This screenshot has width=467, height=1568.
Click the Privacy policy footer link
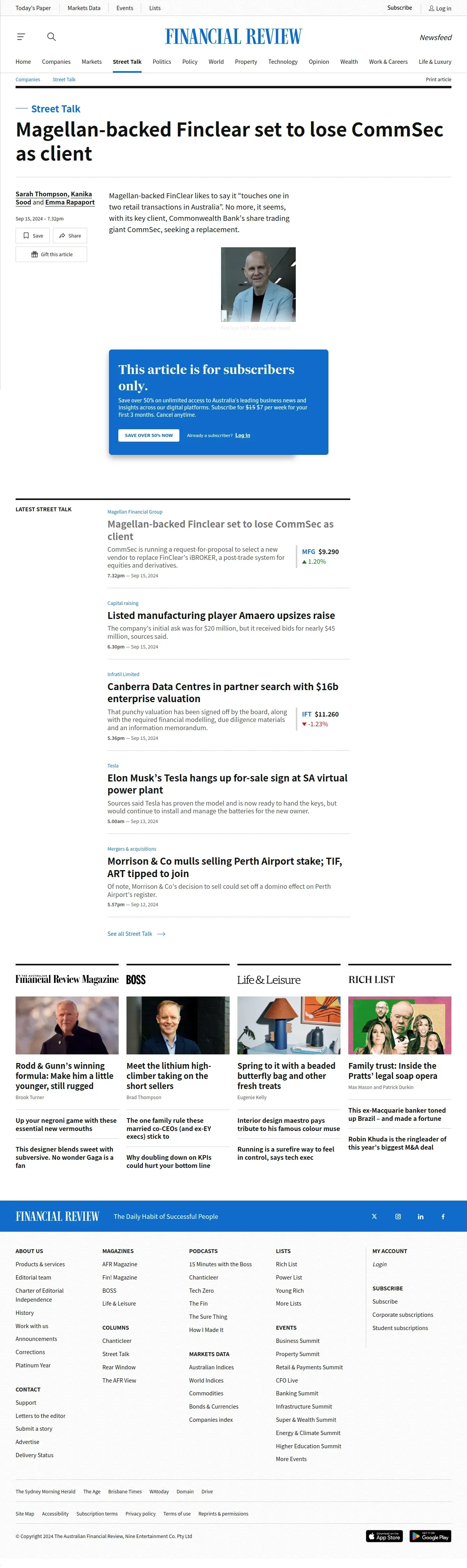point(140,1514)
